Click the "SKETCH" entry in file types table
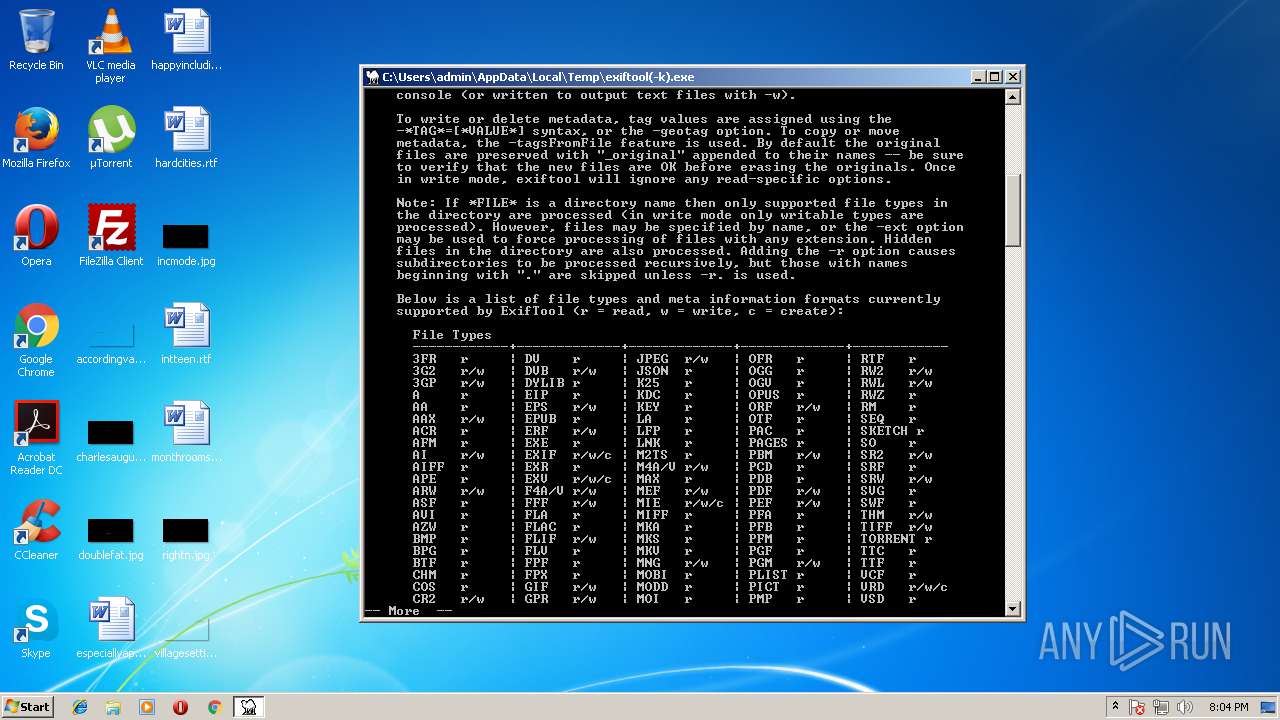The height and width of the screenshot is (720, 1280). (884, 431)
